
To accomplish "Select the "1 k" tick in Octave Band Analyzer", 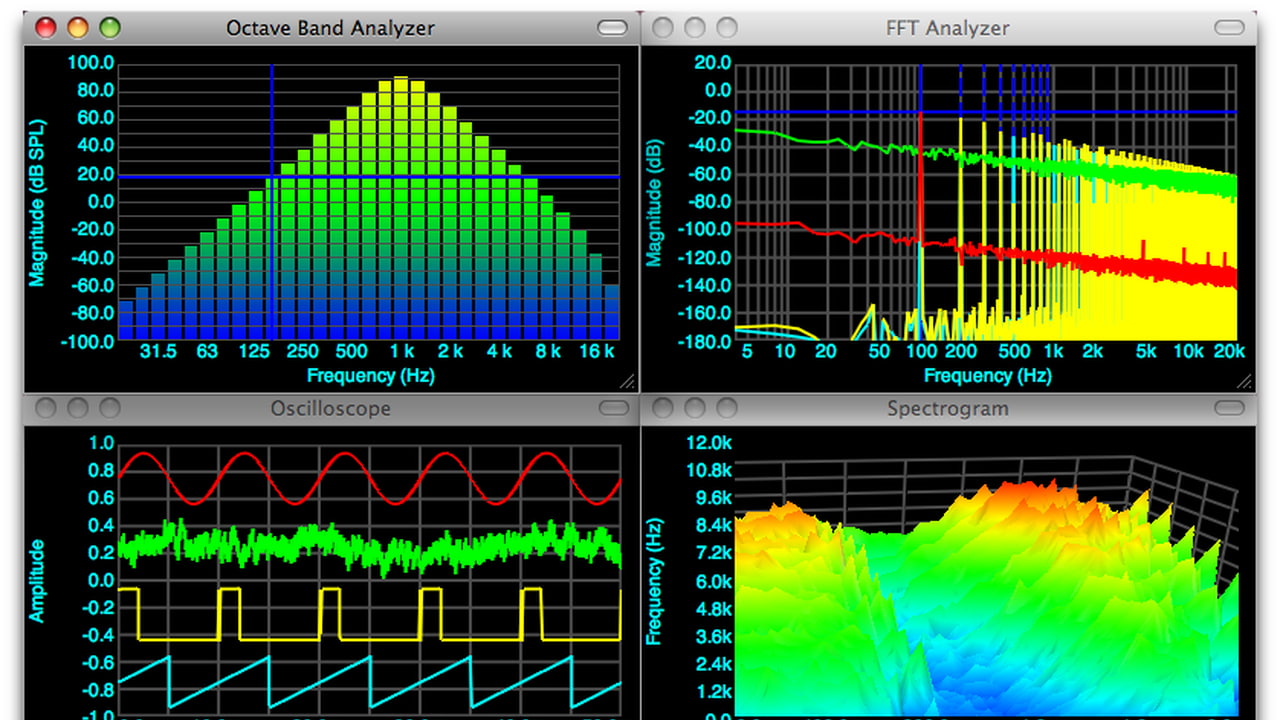I will click(x=401, y=351).
